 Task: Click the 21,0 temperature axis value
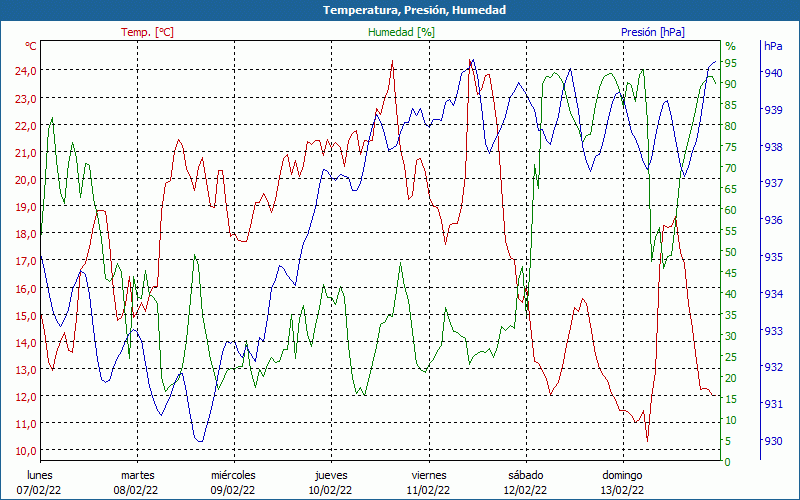[x=25, y=153]
